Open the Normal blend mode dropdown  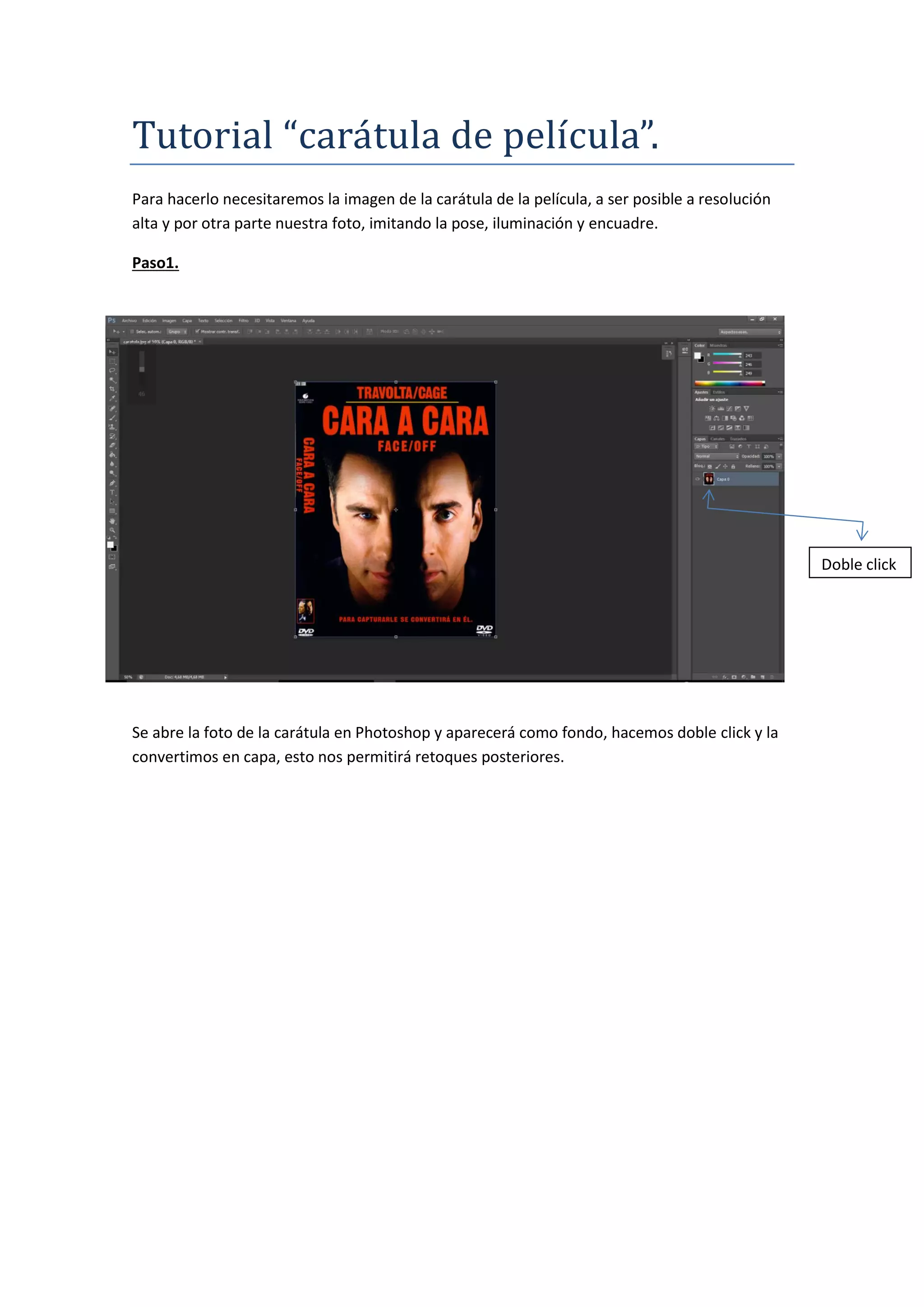(716, 457)
